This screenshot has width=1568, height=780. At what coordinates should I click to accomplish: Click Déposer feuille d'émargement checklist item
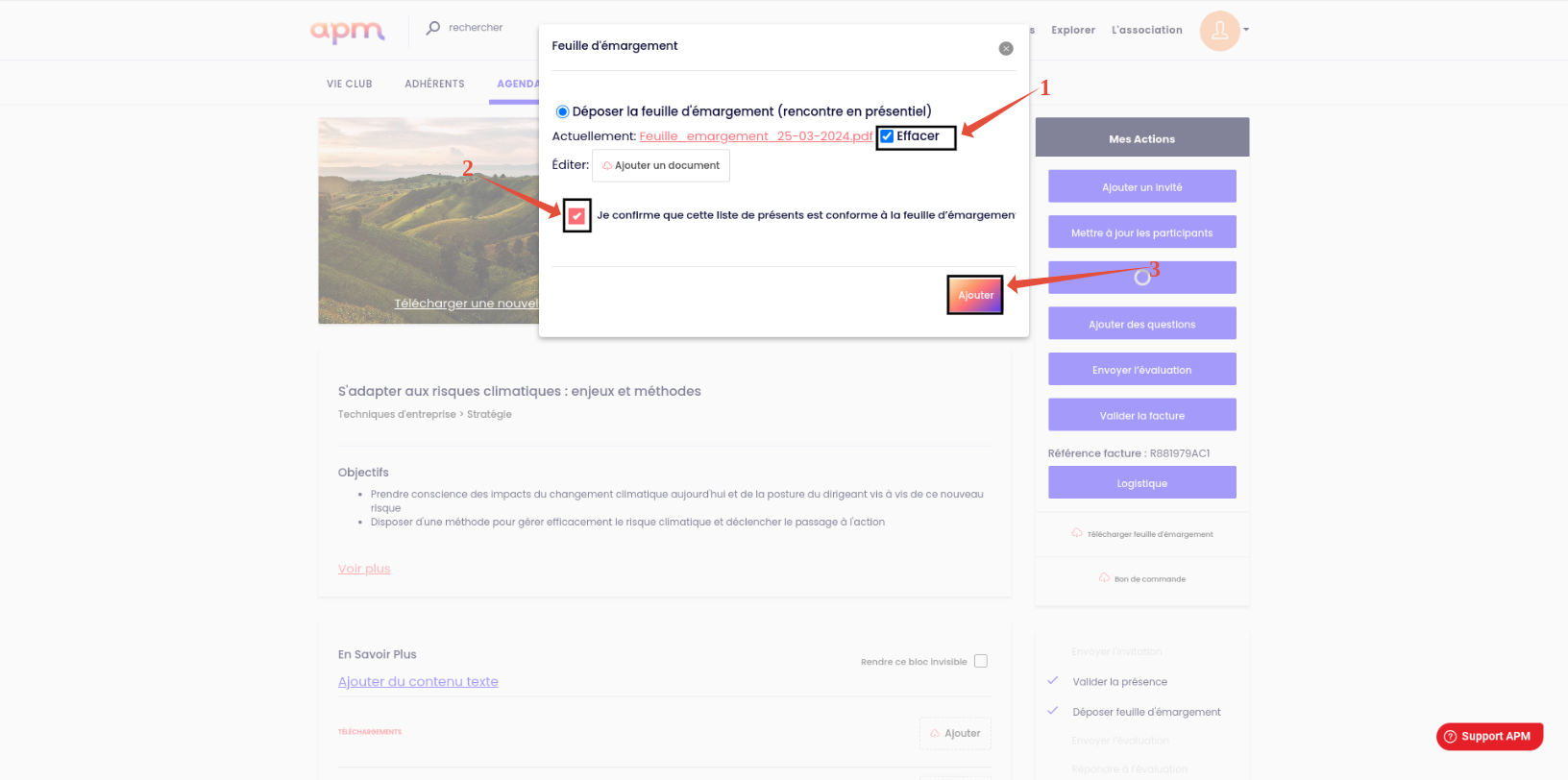point(1146,712)
